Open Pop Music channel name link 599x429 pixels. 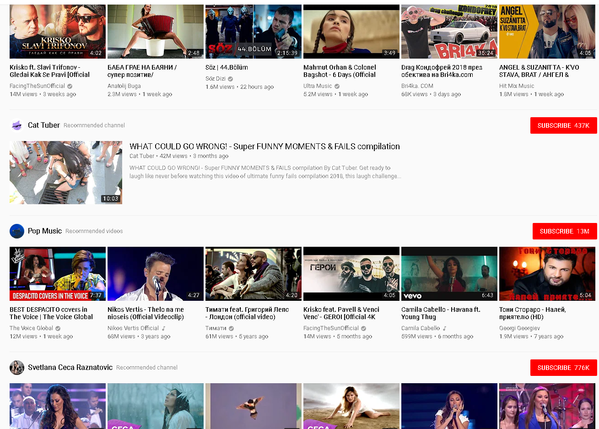(x=44, y=231)
